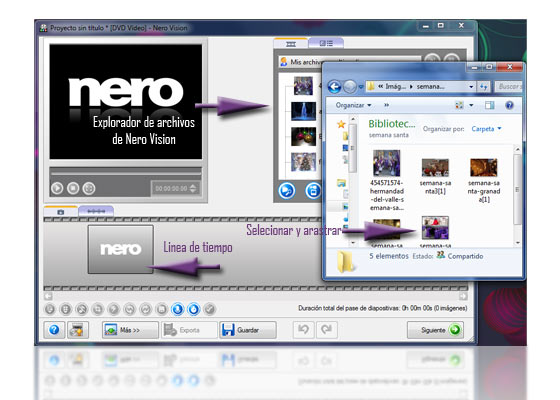Click the blue browse-media round button with magnifier

(x=287, y=190)
